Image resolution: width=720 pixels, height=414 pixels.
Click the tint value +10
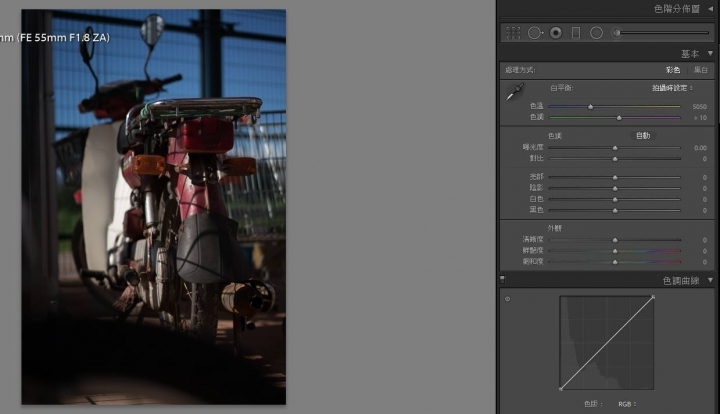point(700,118)
